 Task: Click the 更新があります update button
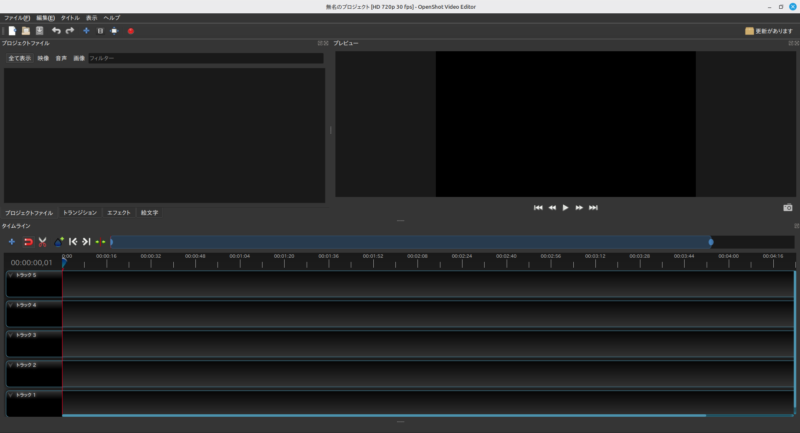point(769,31)
